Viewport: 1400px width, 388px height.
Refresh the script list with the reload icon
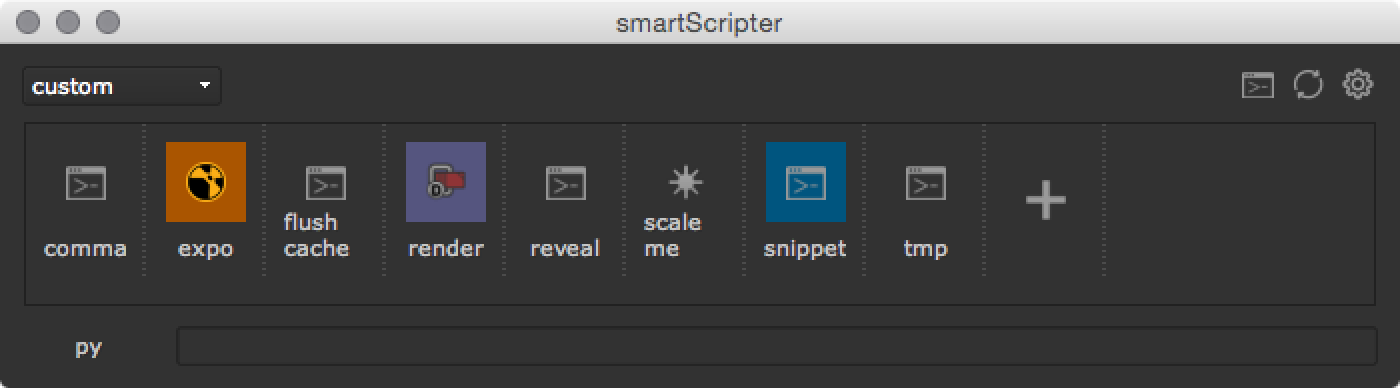click(1308, 85)
